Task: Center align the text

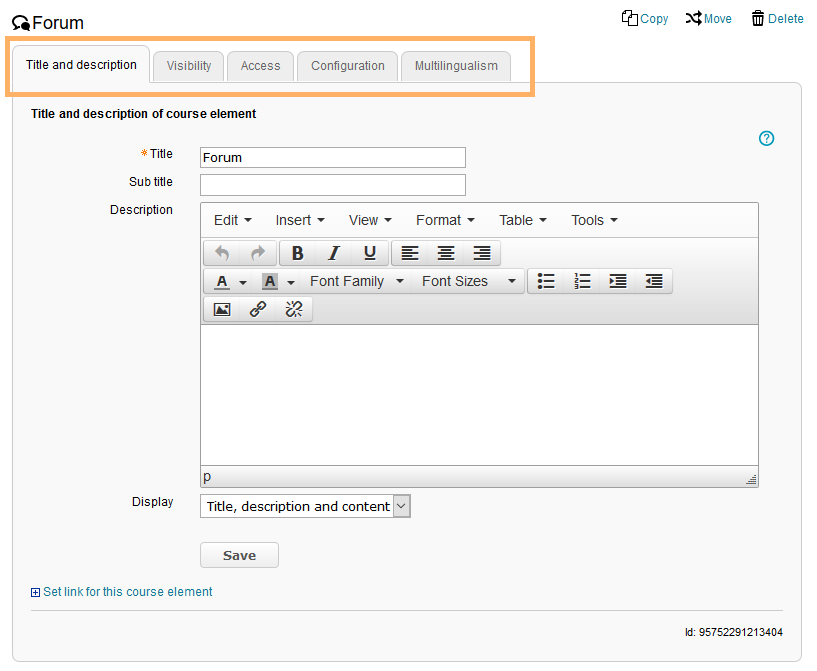Action: 446,253
